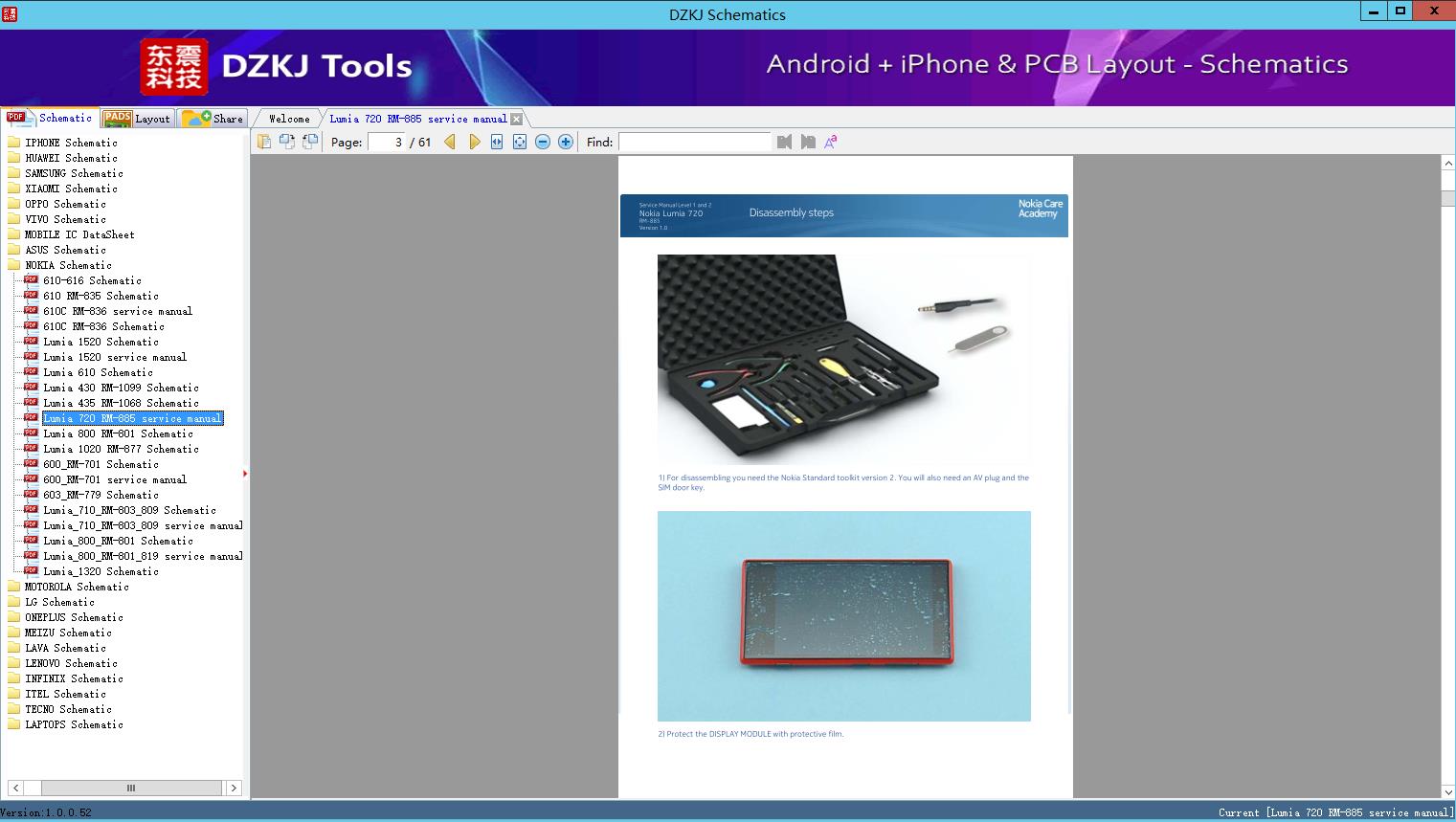Go to the next page
Image resolution: width=1456 pixels, height=822 pixels.
click(474, 142)
